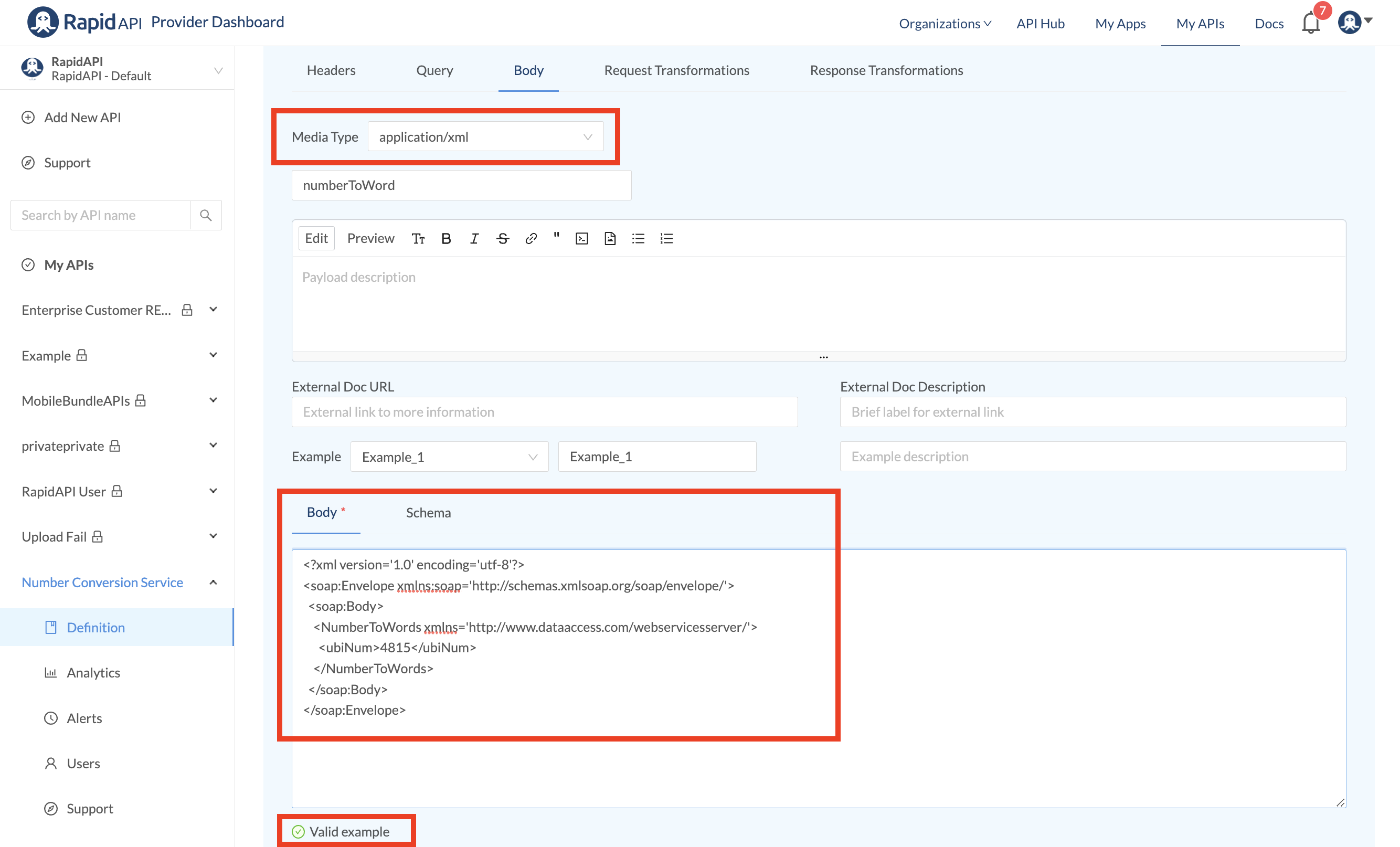The height and width of the screenshot is (847, 1400).
Task: Click the Italic formatting icon
Action: pyautogui.click(x=474, y=239)
